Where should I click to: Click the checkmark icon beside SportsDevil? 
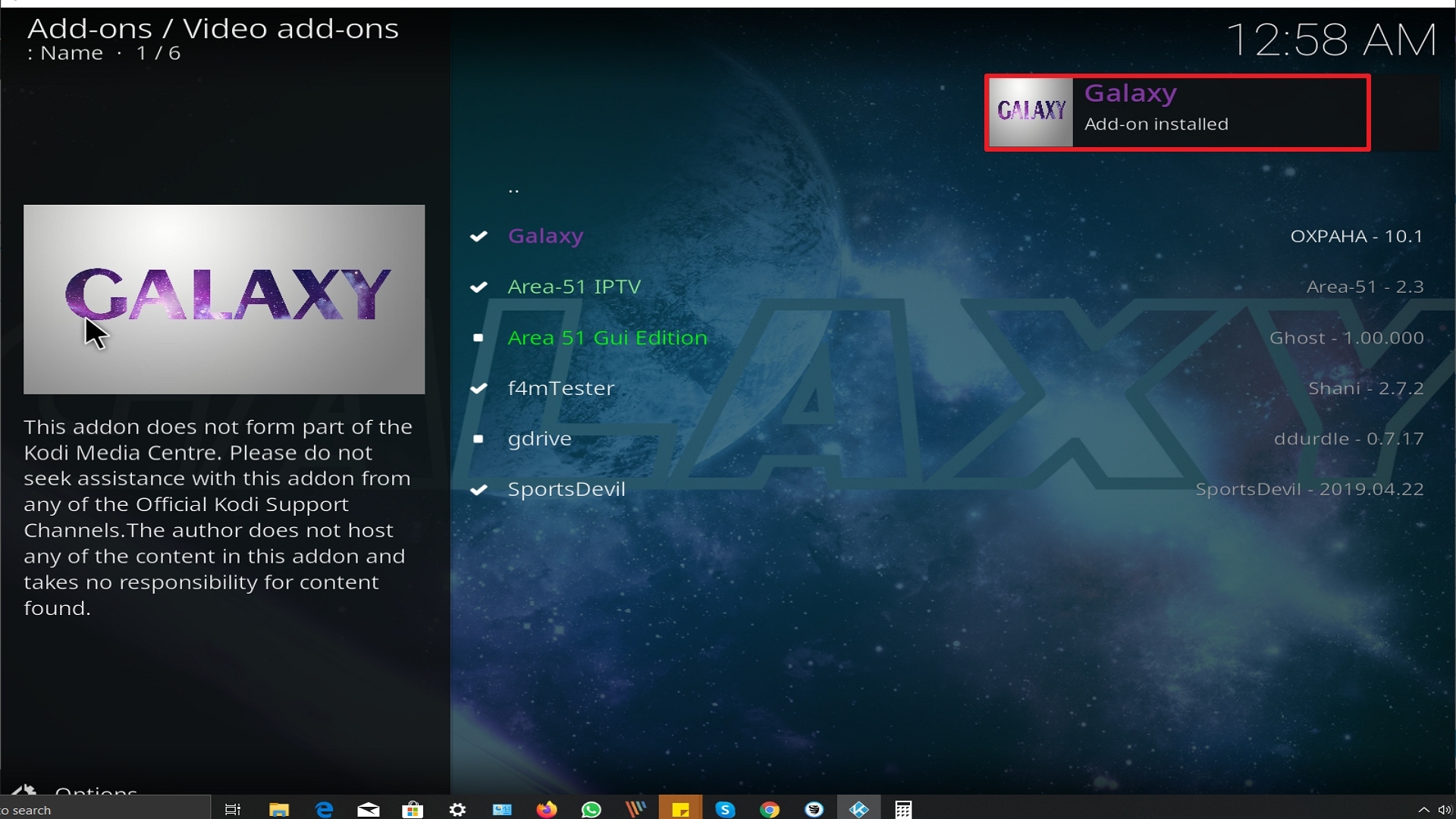(479, 490)
